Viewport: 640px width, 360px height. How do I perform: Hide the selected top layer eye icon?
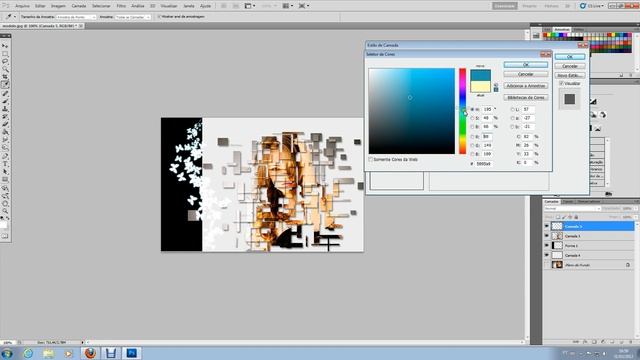(547, 226)
